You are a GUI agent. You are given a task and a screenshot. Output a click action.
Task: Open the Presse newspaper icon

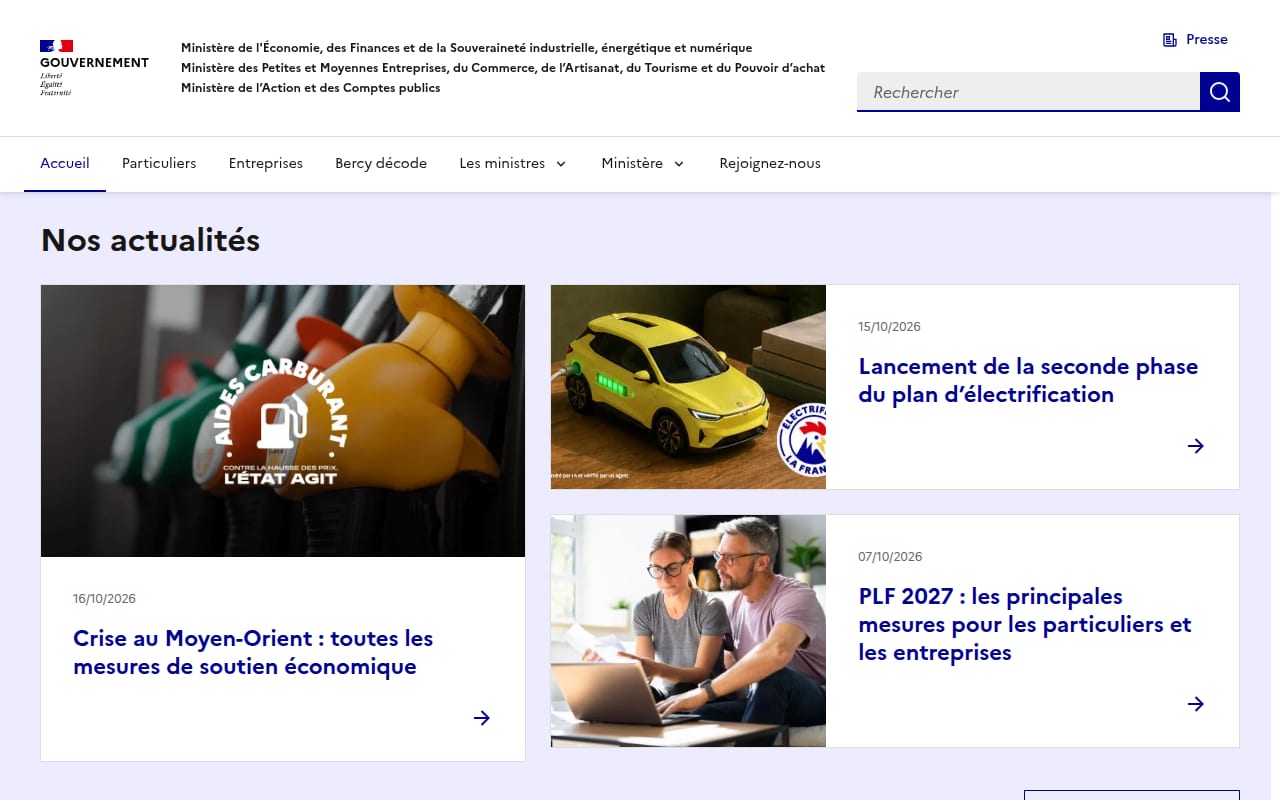click(1170, 40)
